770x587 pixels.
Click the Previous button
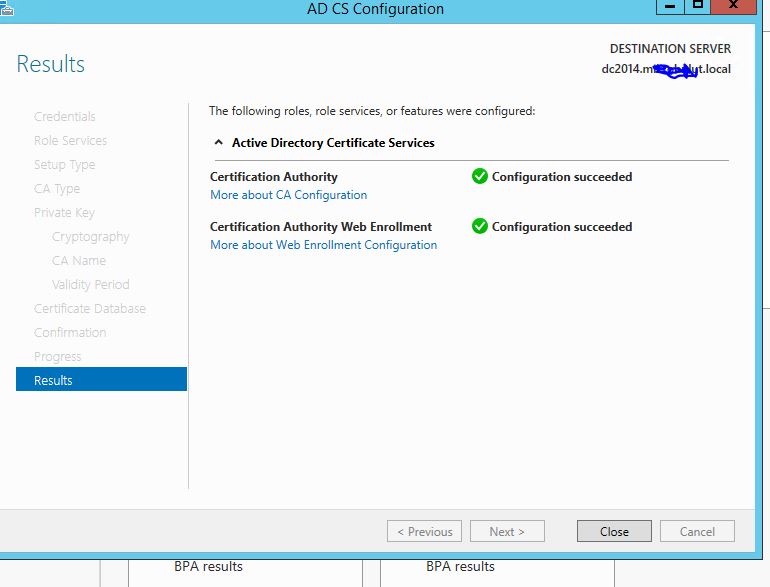pos(424,531)
